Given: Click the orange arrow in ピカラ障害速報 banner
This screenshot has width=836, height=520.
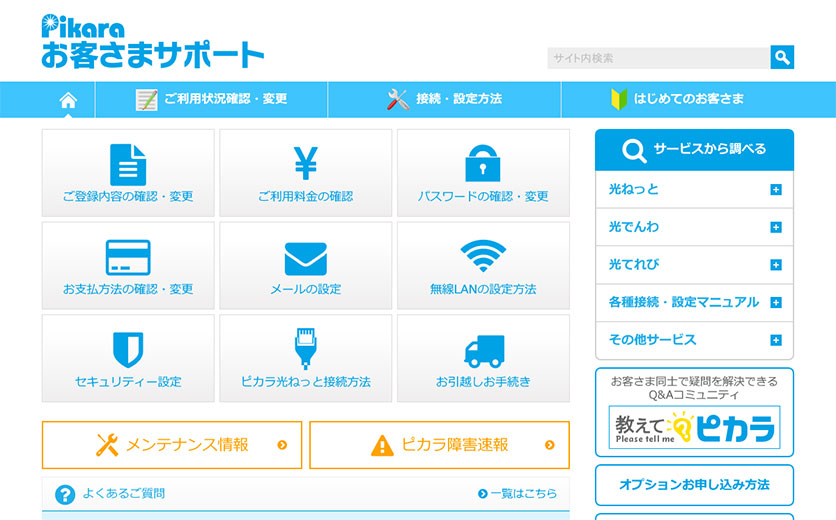Looking at the screenshot, I should (x=550, y=445).
